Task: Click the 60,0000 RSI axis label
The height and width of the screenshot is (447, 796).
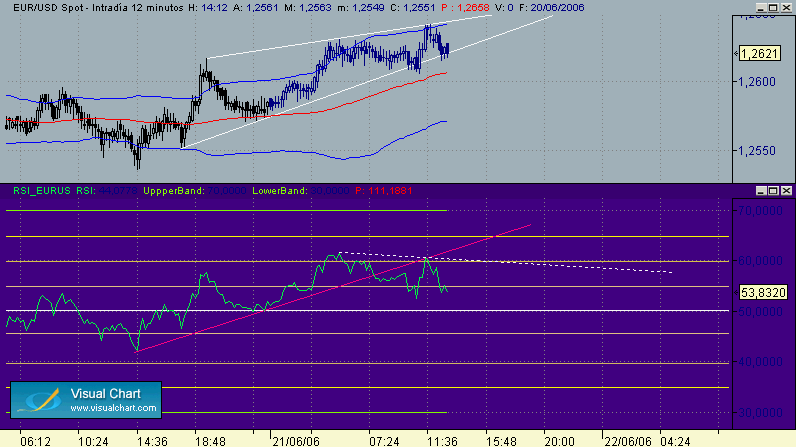Action: [760, 261]
